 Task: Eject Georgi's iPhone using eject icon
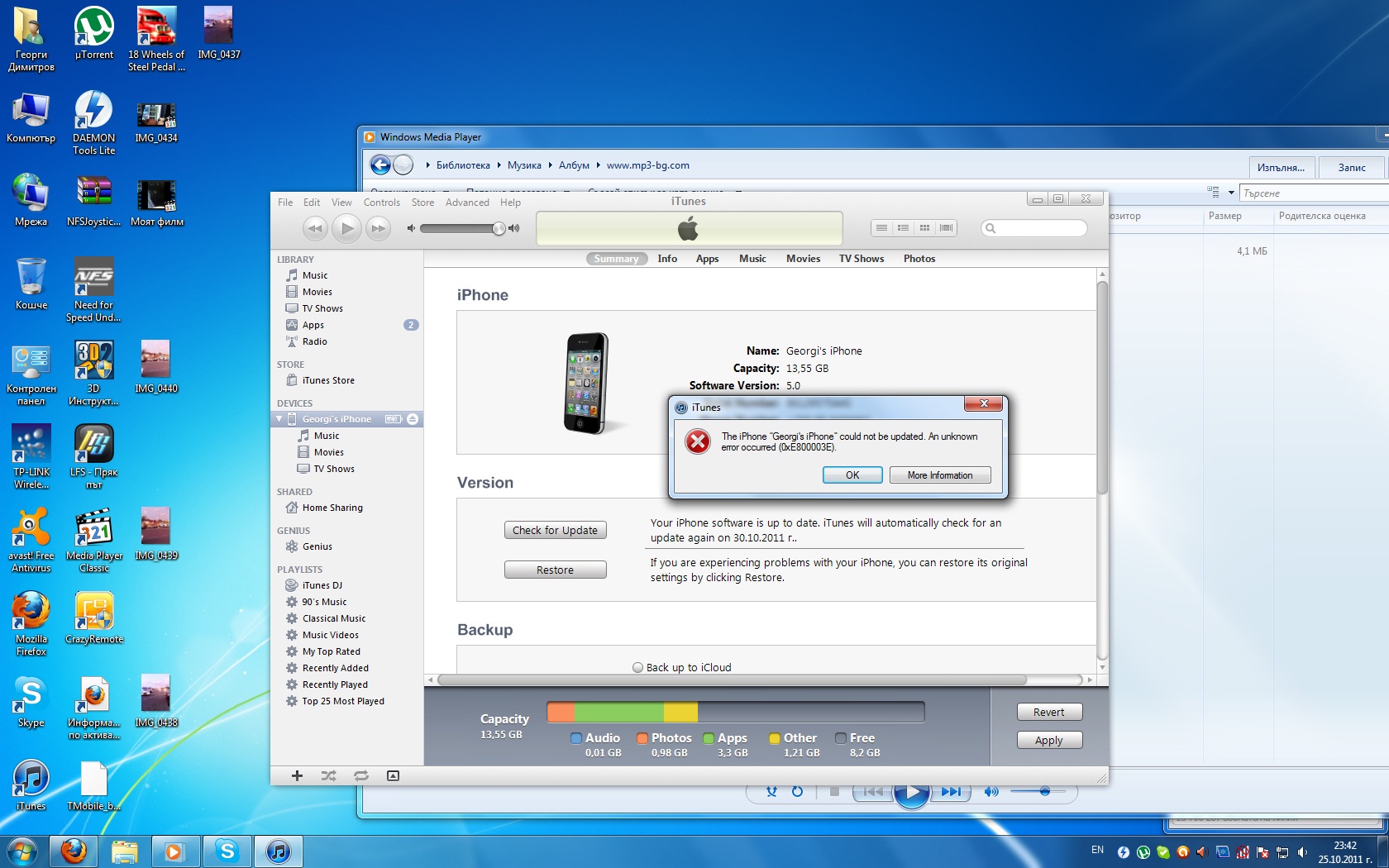(413, 419)
